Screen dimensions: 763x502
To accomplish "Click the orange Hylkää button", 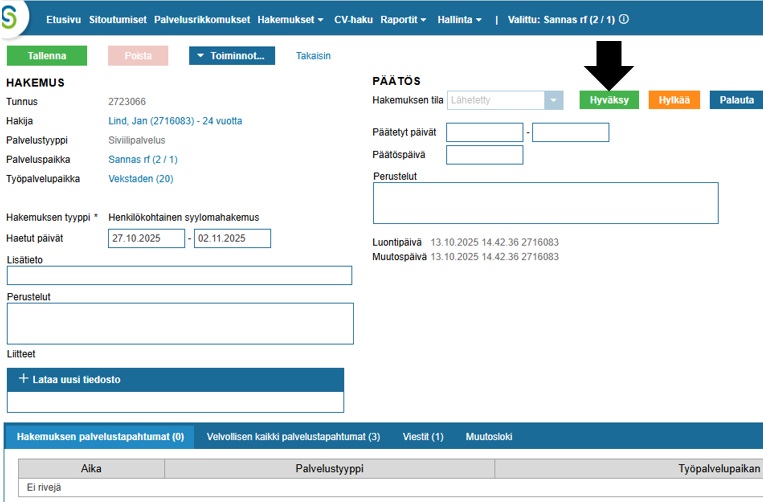I will tap(673, 100).
